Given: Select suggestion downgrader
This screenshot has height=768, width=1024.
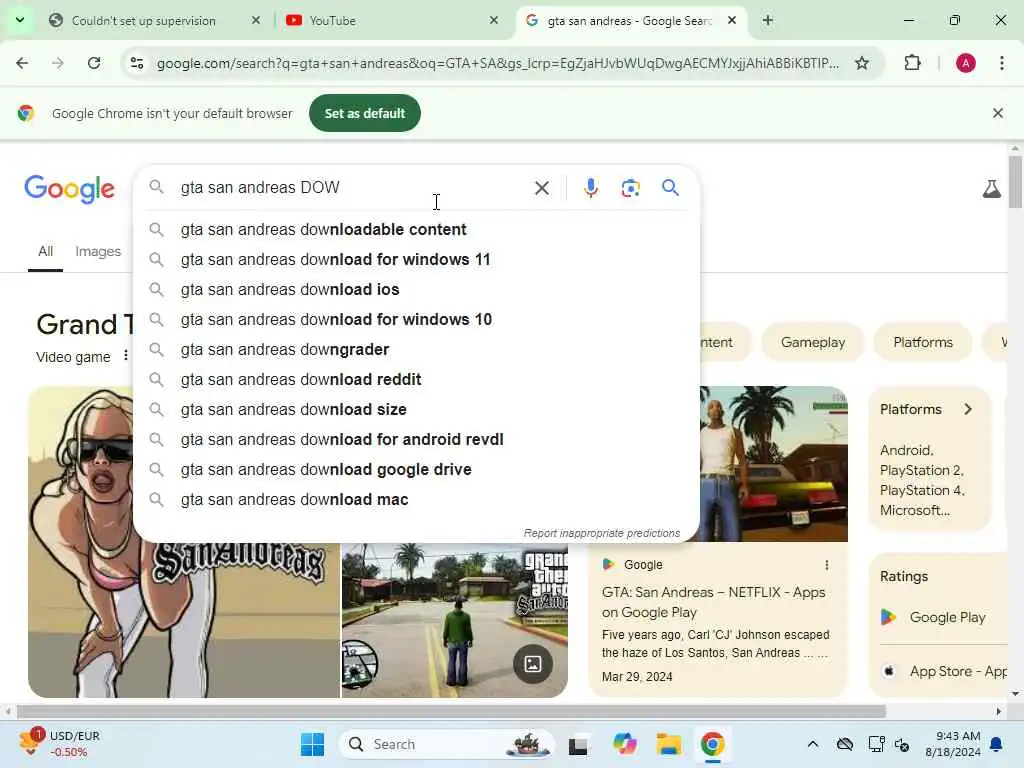Looking at the screenshot, I should pyautogui.click(x=416, y=349).
